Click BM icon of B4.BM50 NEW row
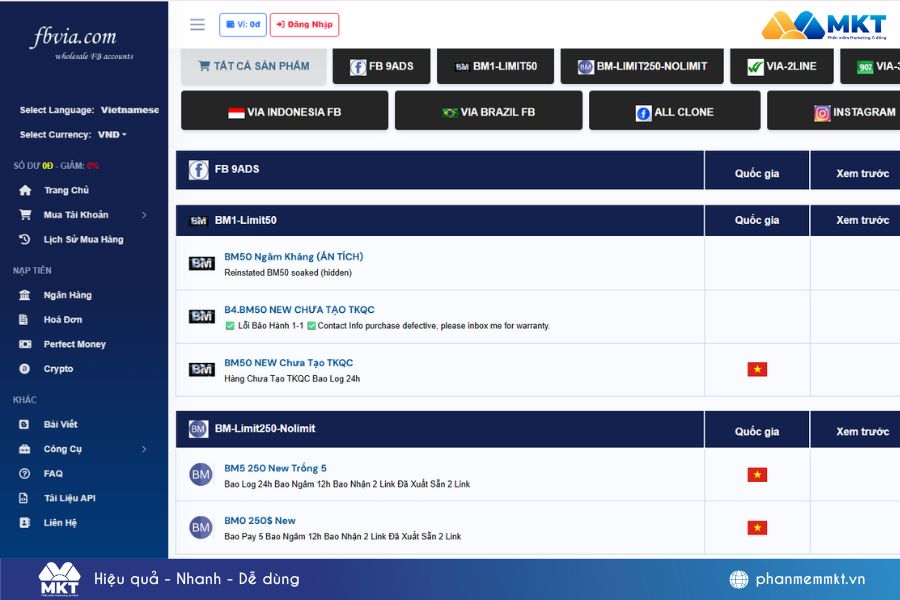The height and width of the screenshot is (600, 900). 201,316
